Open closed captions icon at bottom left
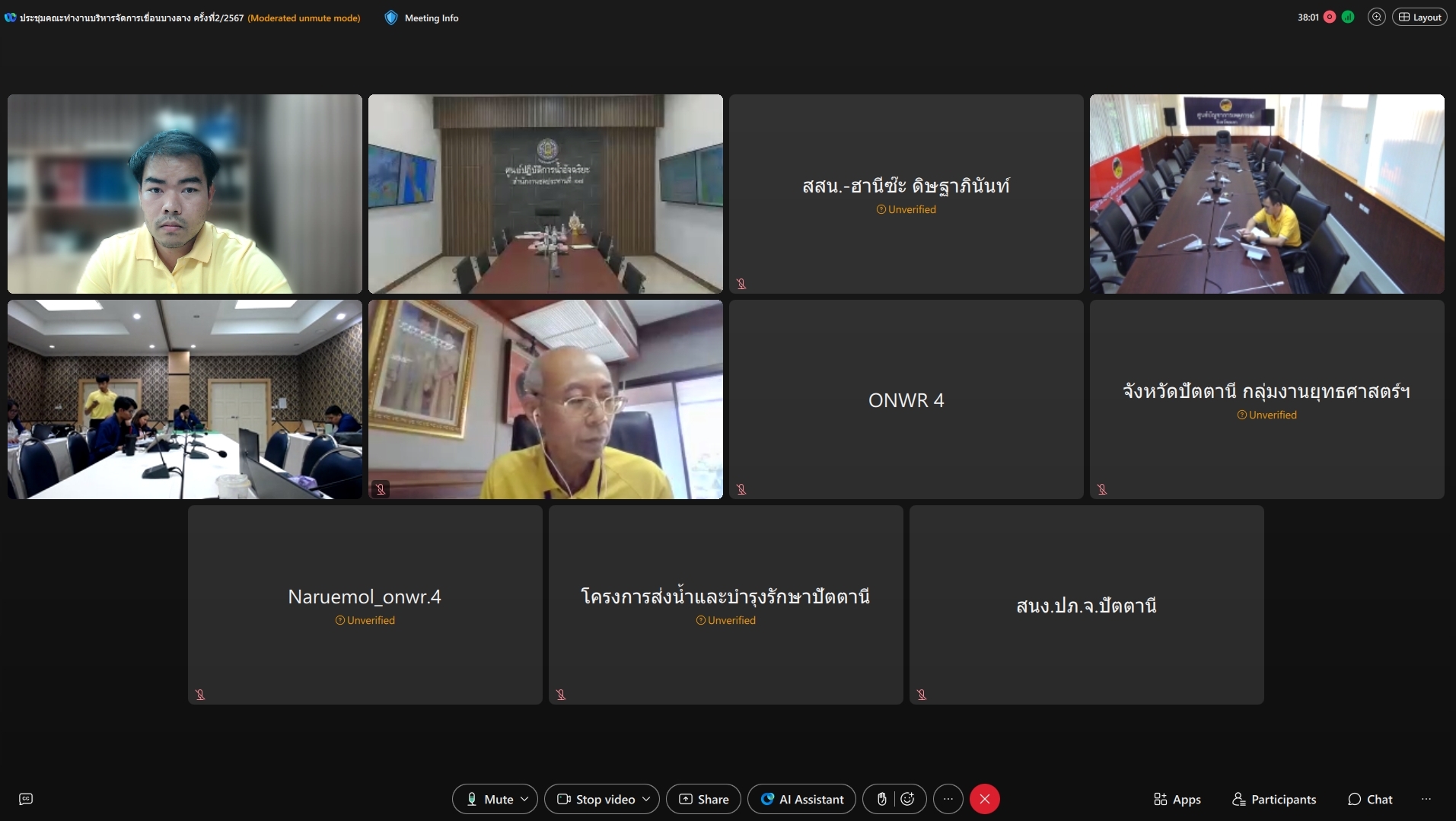Viewport: 1456px width, 821px height. click(26, 799)
